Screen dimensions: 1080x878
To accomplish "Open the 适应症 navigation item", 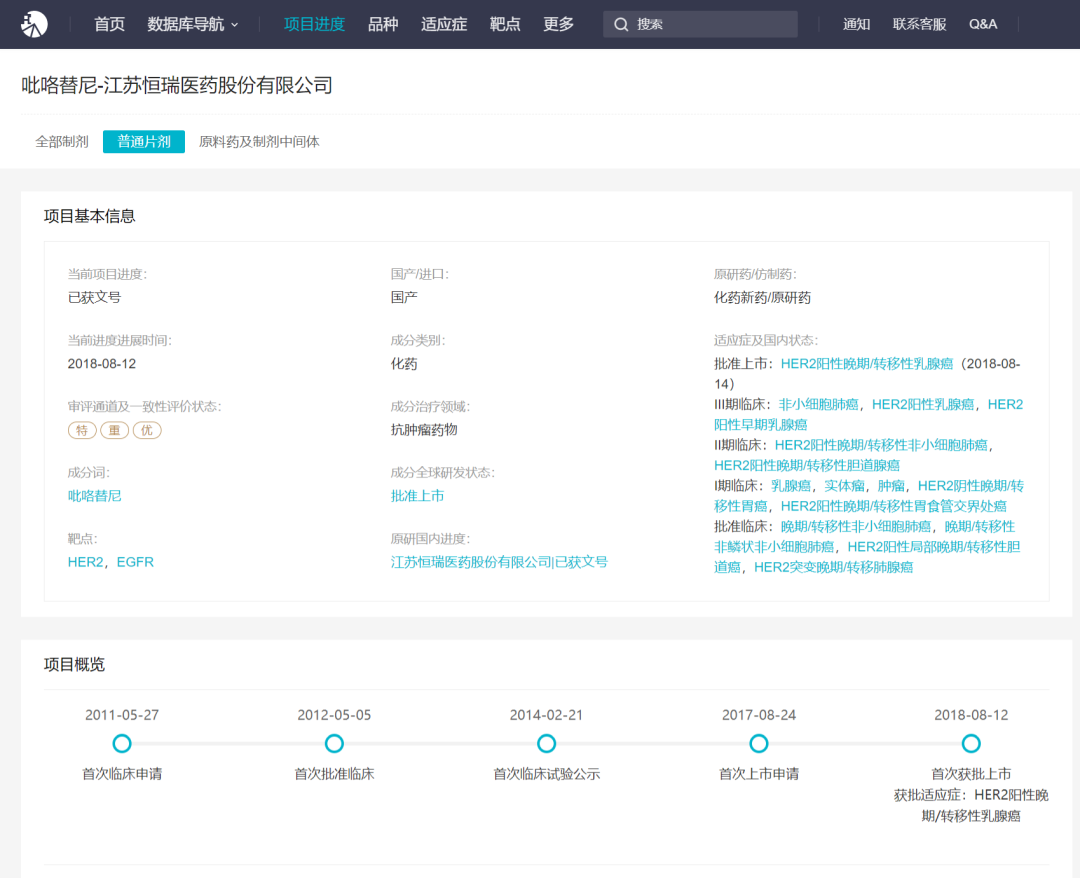I will (x=444, y=24).
